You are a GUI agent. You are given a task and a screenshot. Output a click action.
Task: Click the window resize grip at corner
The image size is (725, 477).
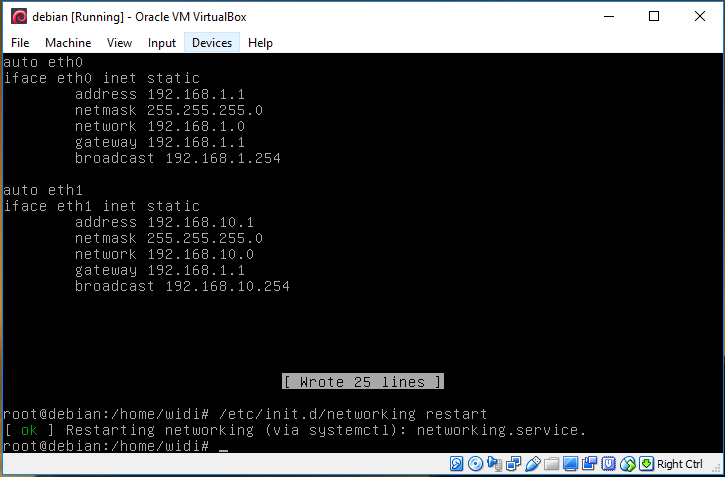pos(718,470)
